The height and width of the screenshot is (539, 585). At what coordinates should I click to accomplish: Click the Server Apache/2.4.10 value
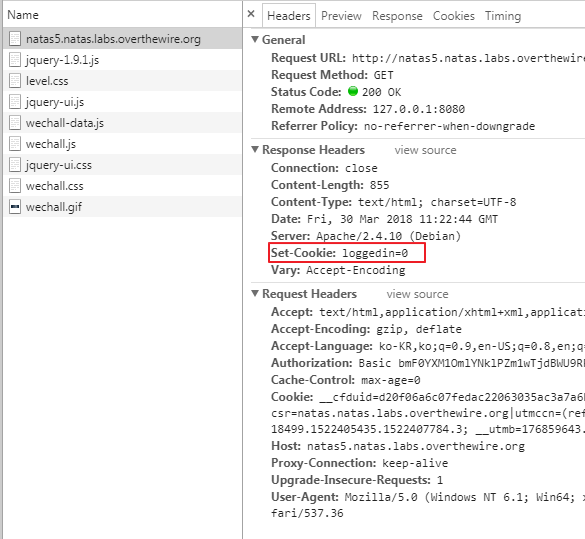[x=388, y=236]
